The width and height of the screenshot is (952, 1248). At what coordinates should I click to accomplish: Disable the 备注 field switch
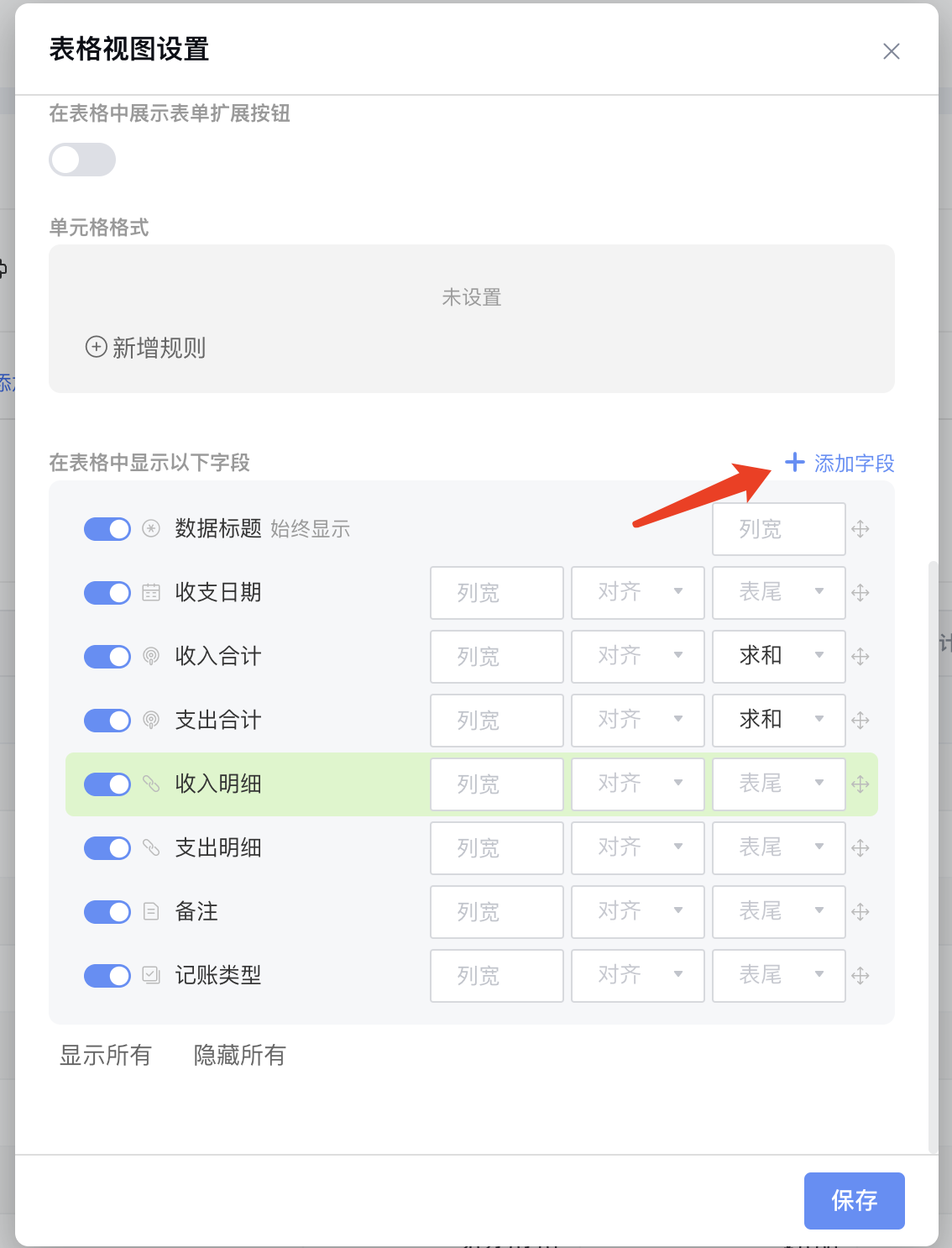pyautogui.click(x=107, y=912)
